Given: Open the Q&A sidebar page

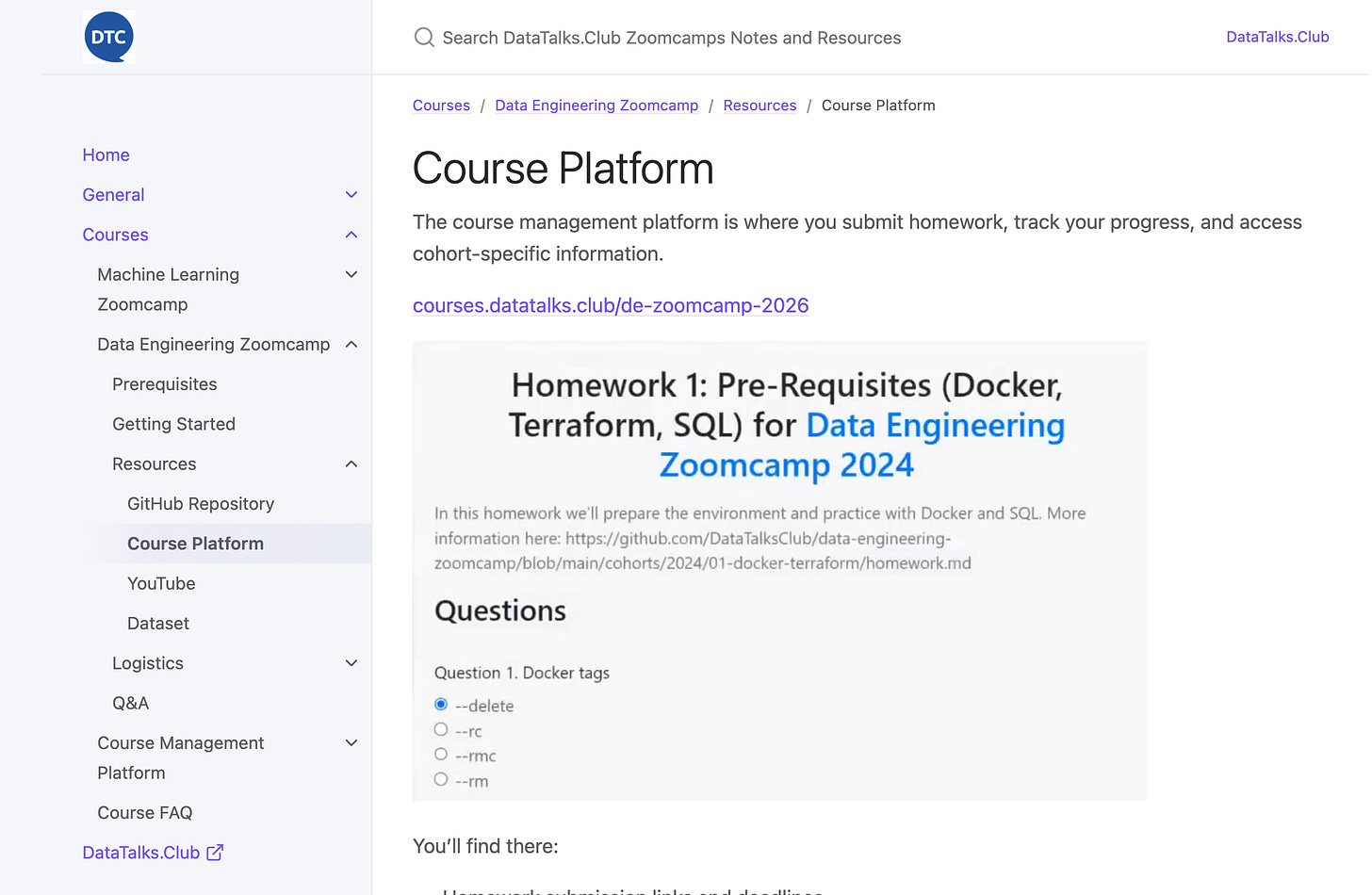Looking at the screenshot, I should coord(130,704).
